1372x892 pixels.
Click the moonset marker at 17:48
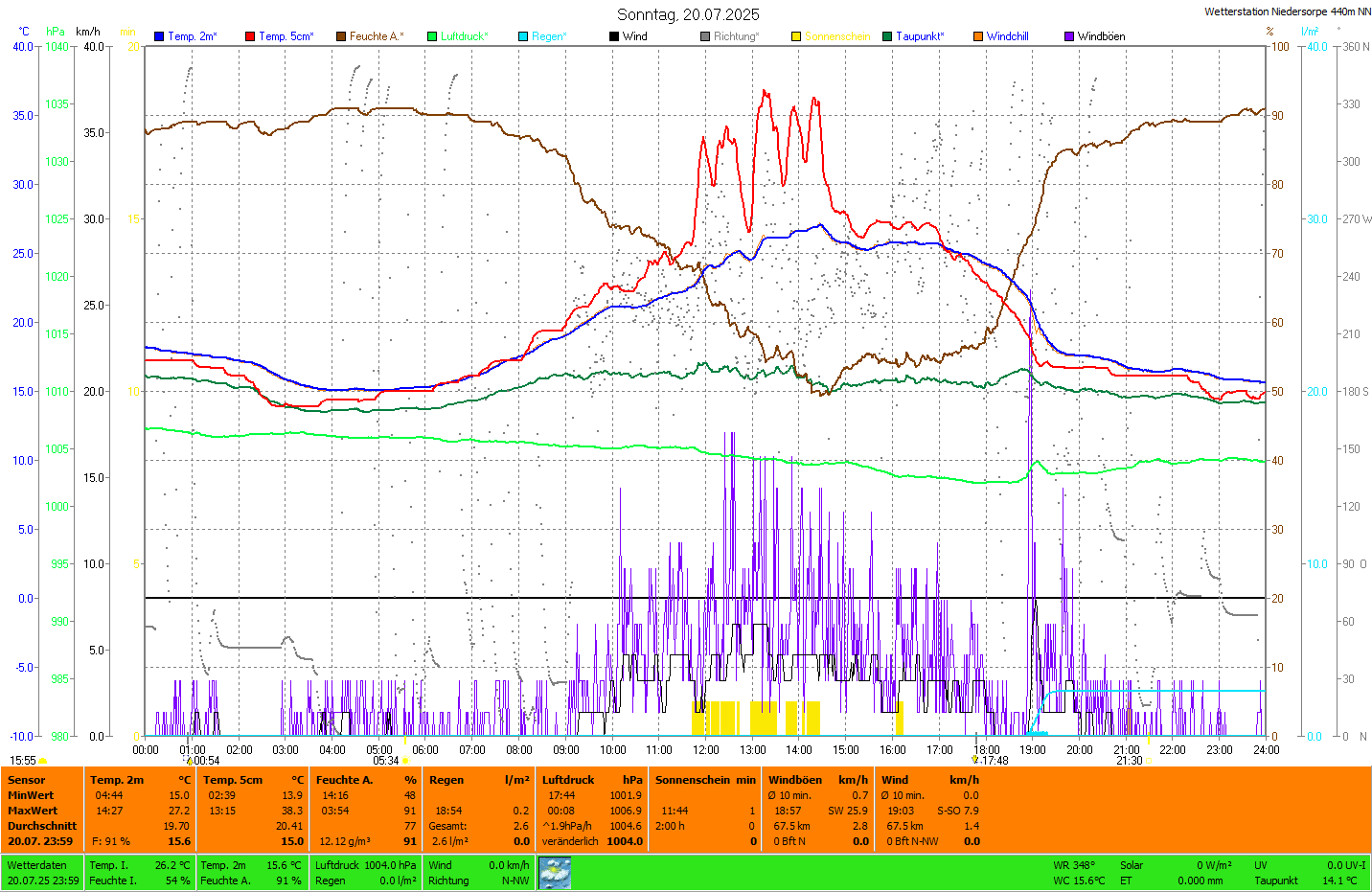click(x=975, y=760)
